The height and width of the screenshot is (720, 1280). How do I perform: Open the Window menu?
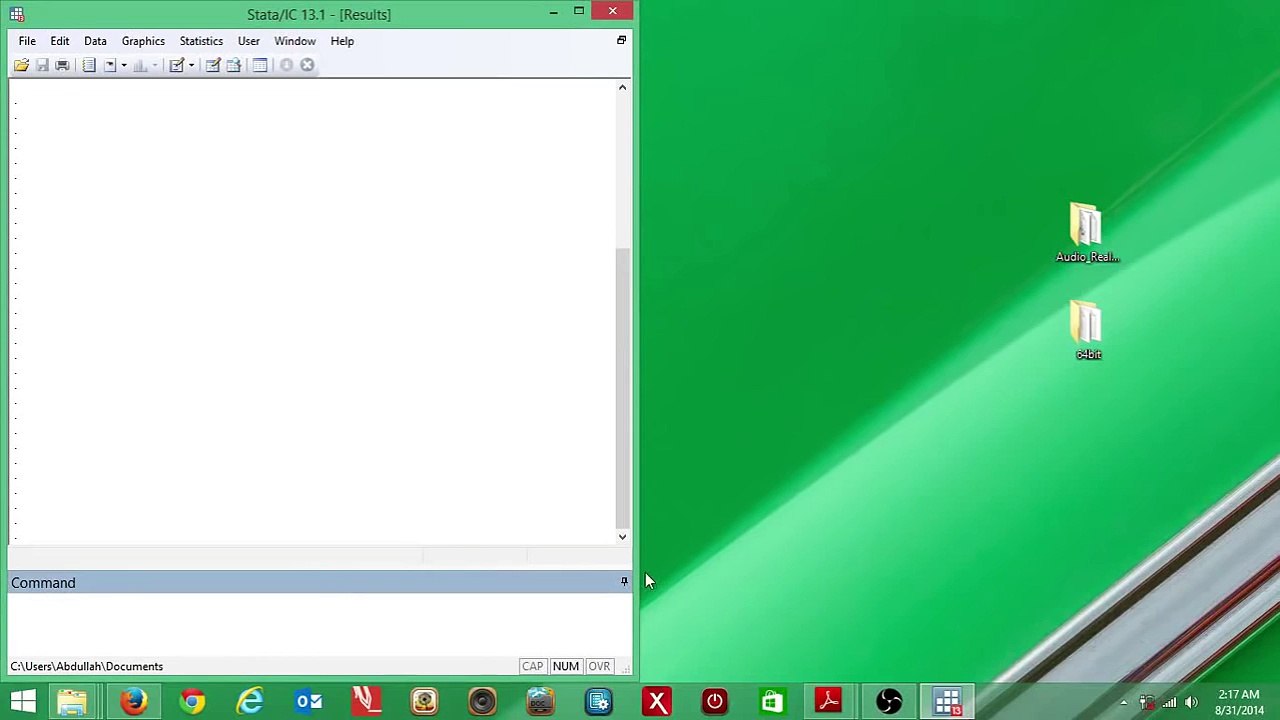(295, 41)
